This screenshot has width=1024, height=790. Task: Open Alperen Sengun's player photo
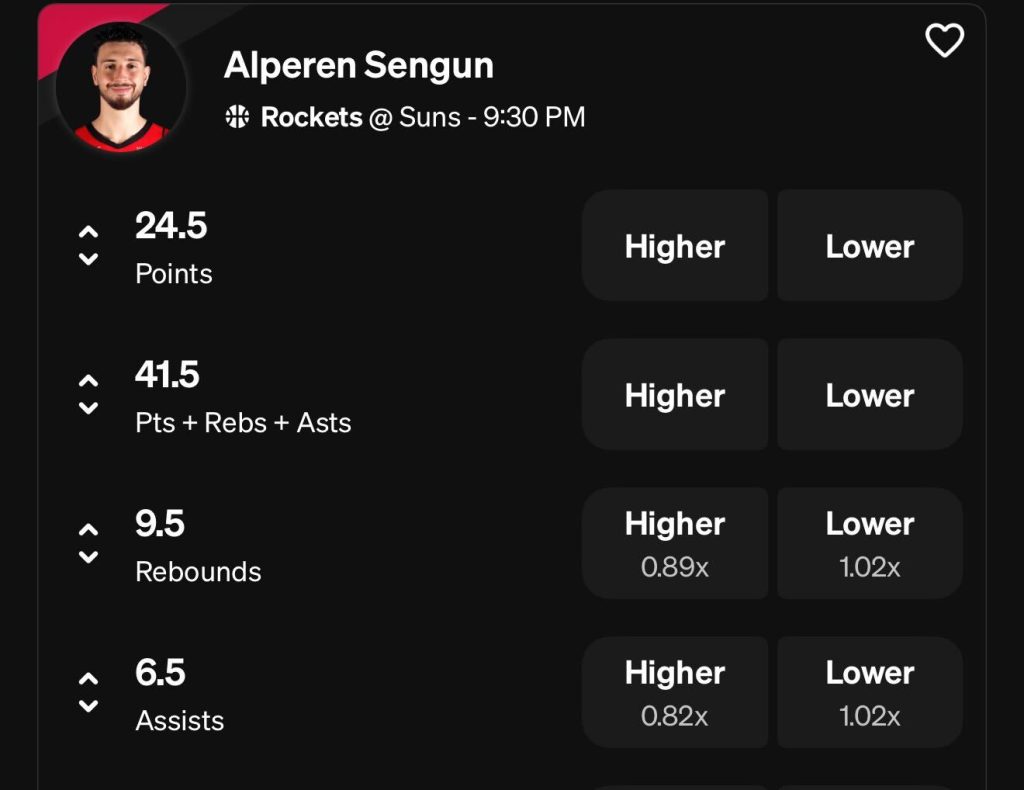pyautogui.click(x=121, y=87)
